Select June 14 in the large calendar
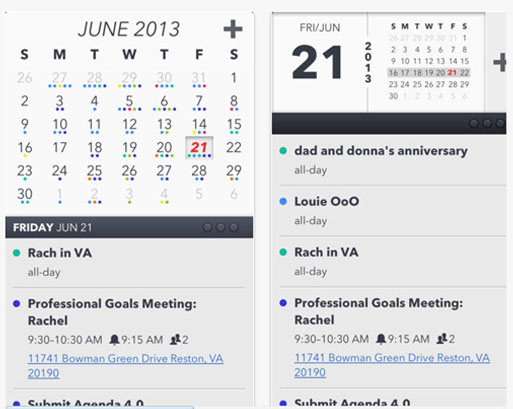Image resolution: width=513 pixels, height=409 pixels. 199,125
